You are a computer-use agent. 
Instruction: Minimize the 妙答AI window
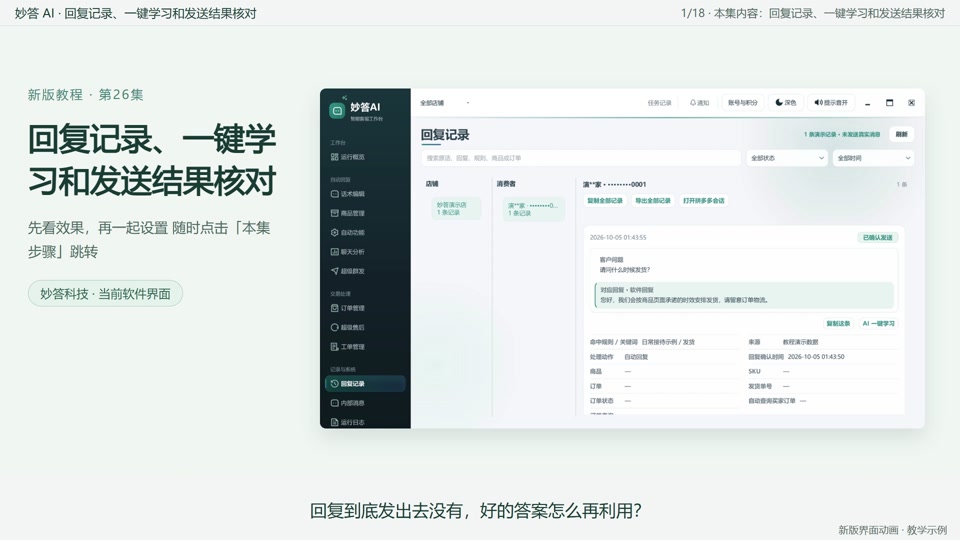pyautogui.click(x=868, y=103)
